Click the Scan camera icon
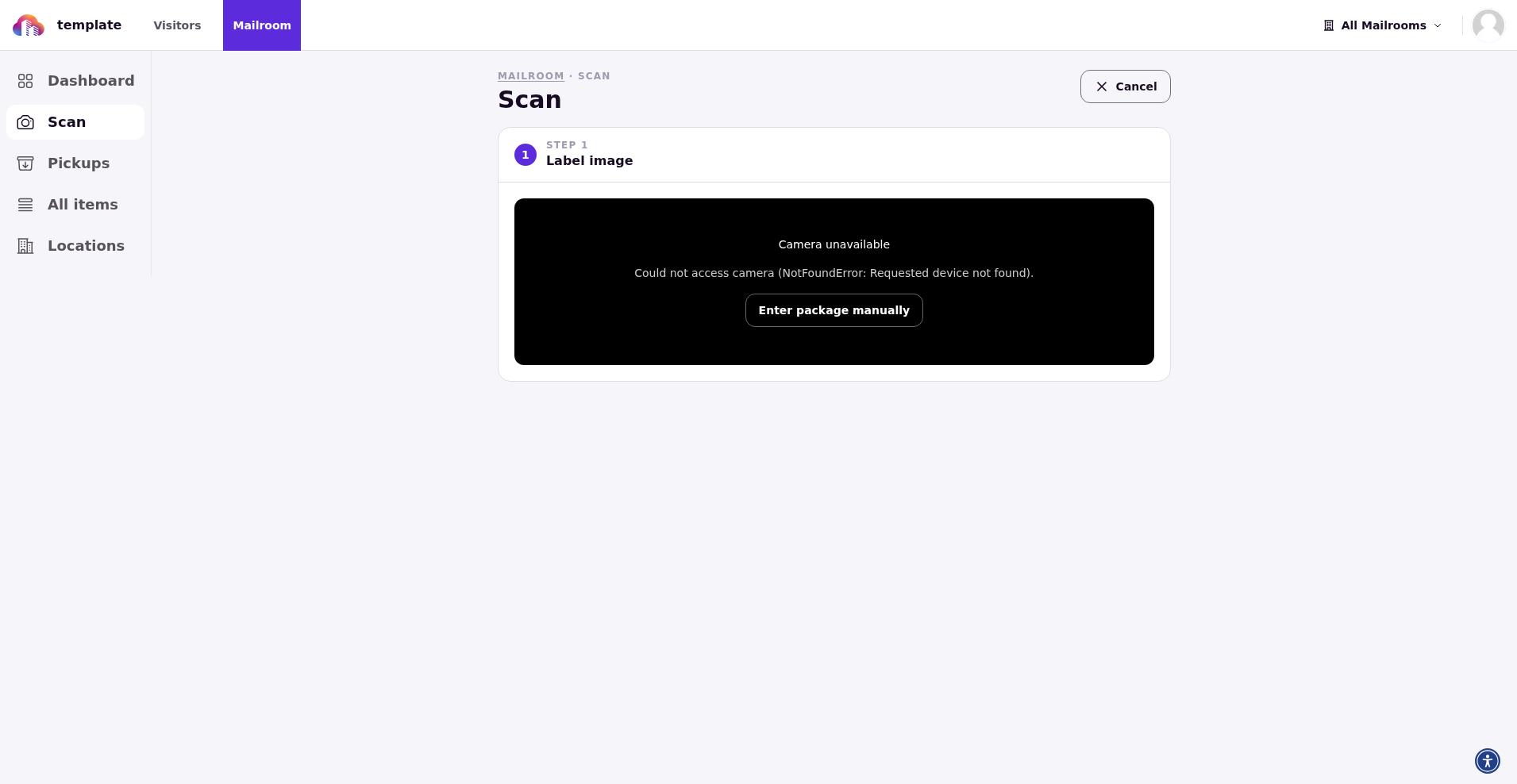1517x784 pixels. (25, 122)
